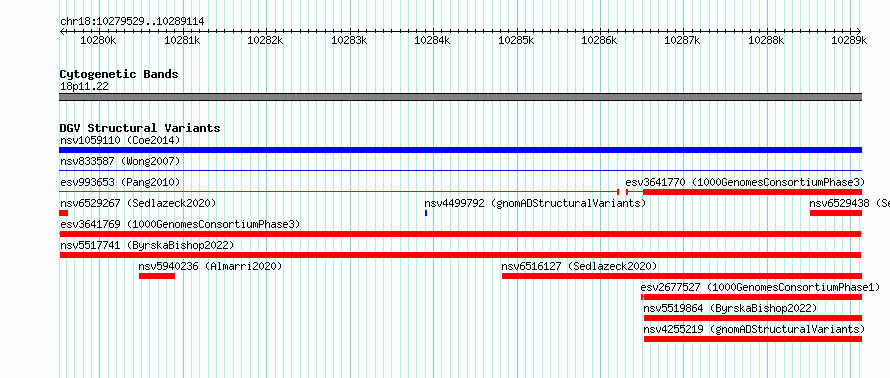Click the tiny blue nsv4499792 marker

click(426, 213)
